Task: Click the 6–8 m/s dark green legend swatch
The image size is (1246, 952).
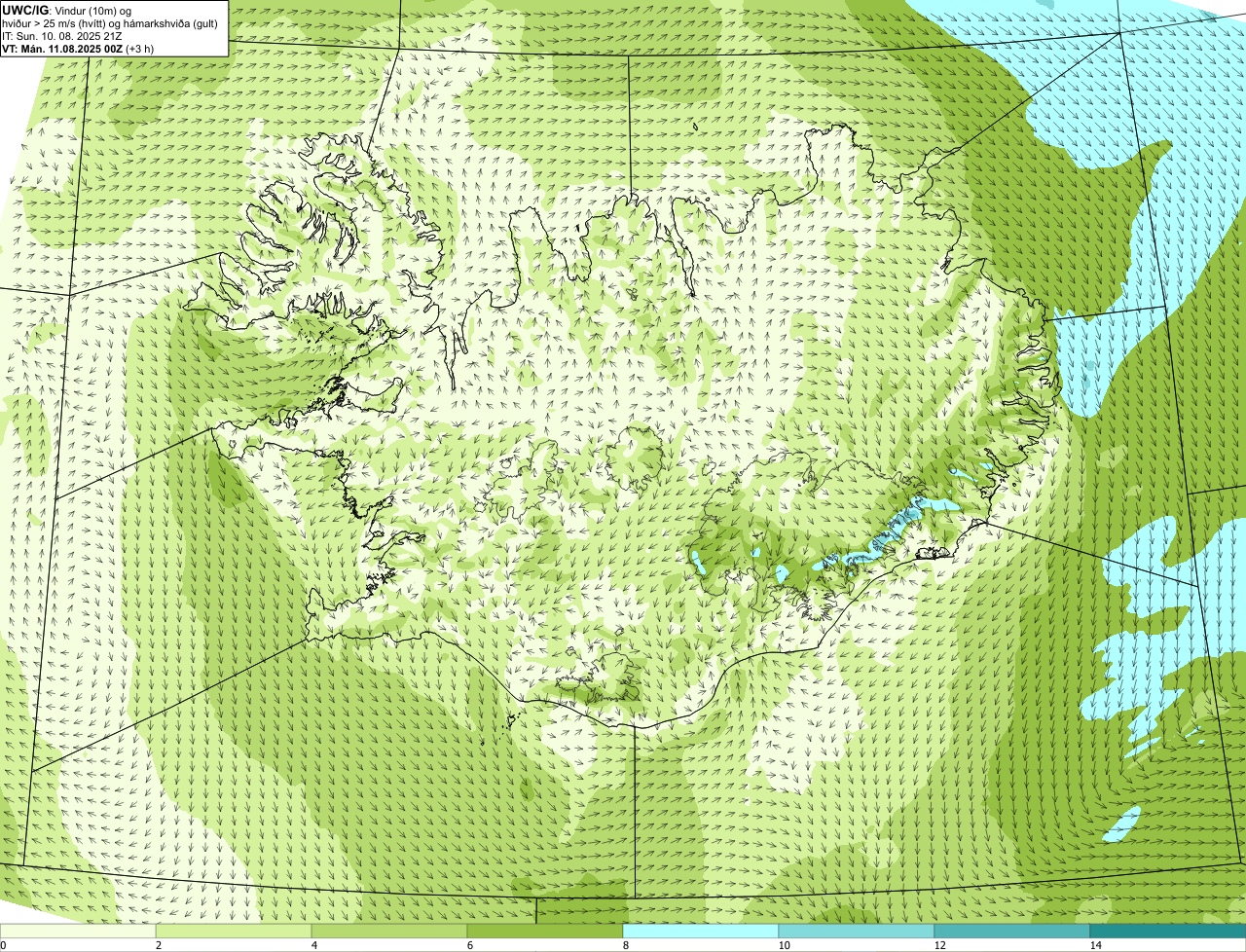Action: [545, 931]
